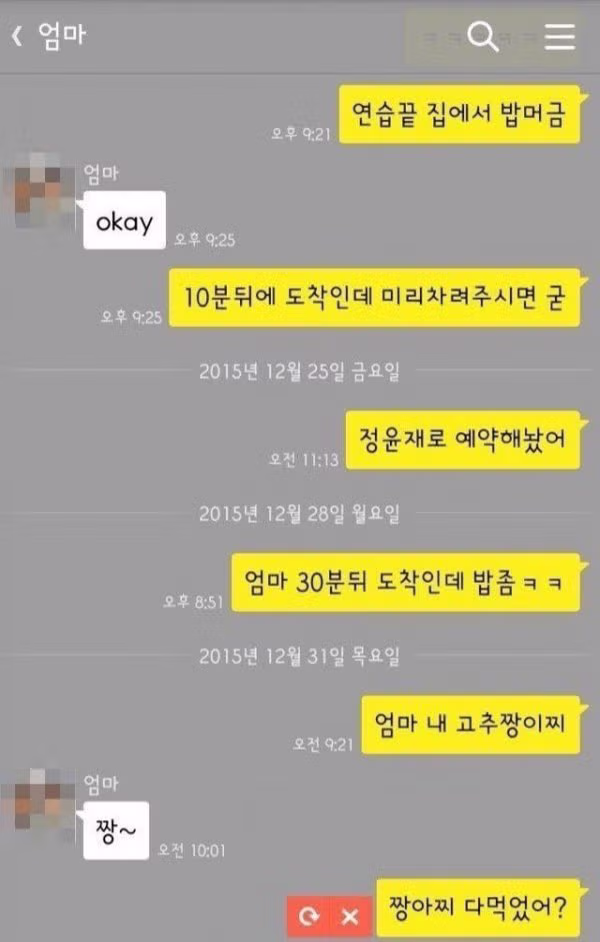The height and width of the screenshot is (942, 600).
Task: Tap sender name 엄마 above okay bubble
Action: pos(101,174)
